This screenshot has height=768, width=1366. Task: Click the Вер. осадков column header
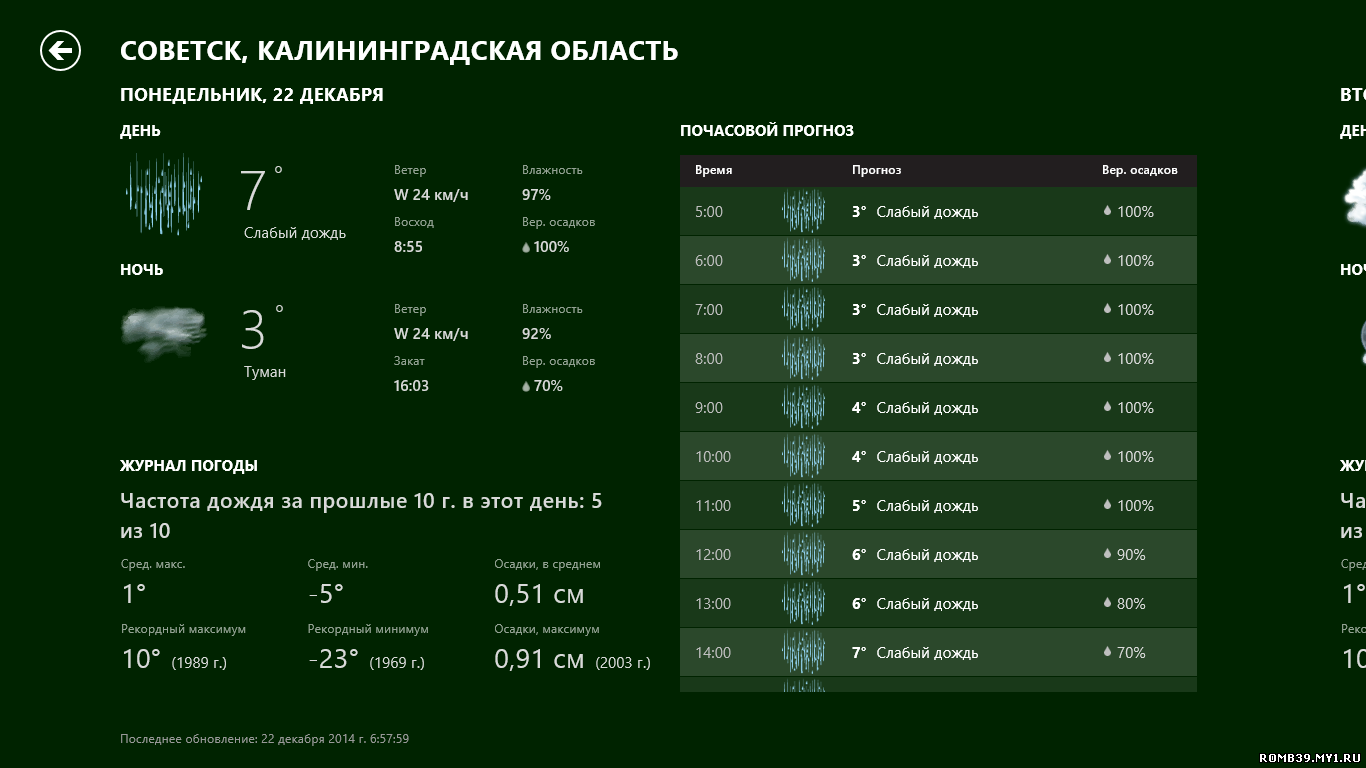1139,170
